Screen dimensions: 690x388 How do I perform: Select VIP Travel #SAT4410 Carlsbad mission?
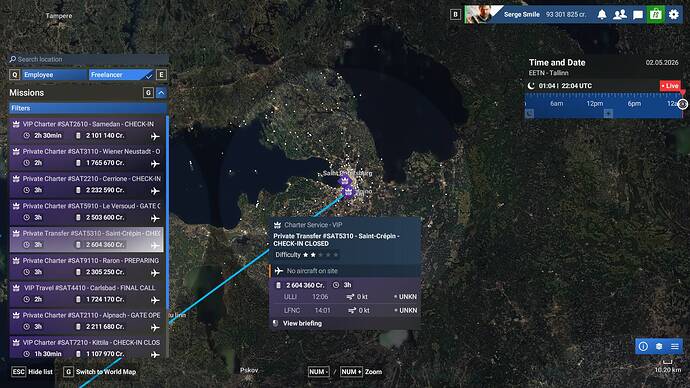pos(86,293)
